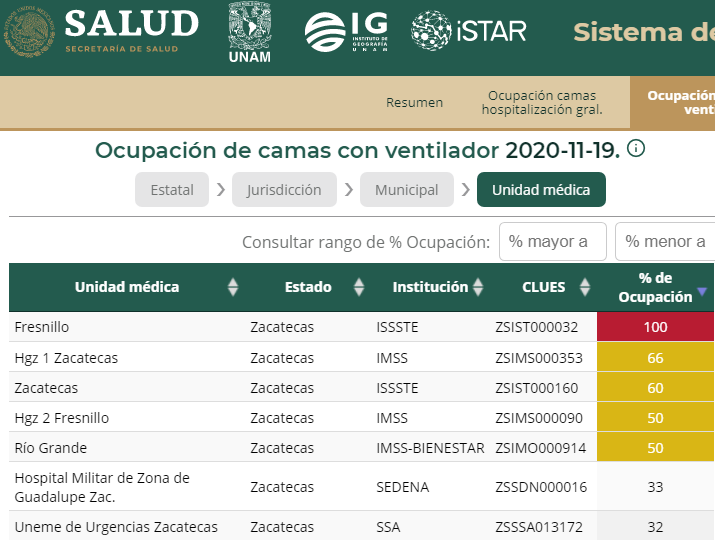The image size is (715, 540).
Task: Click the red 100 occupancy cell
Action: click(x=655, y=327)
